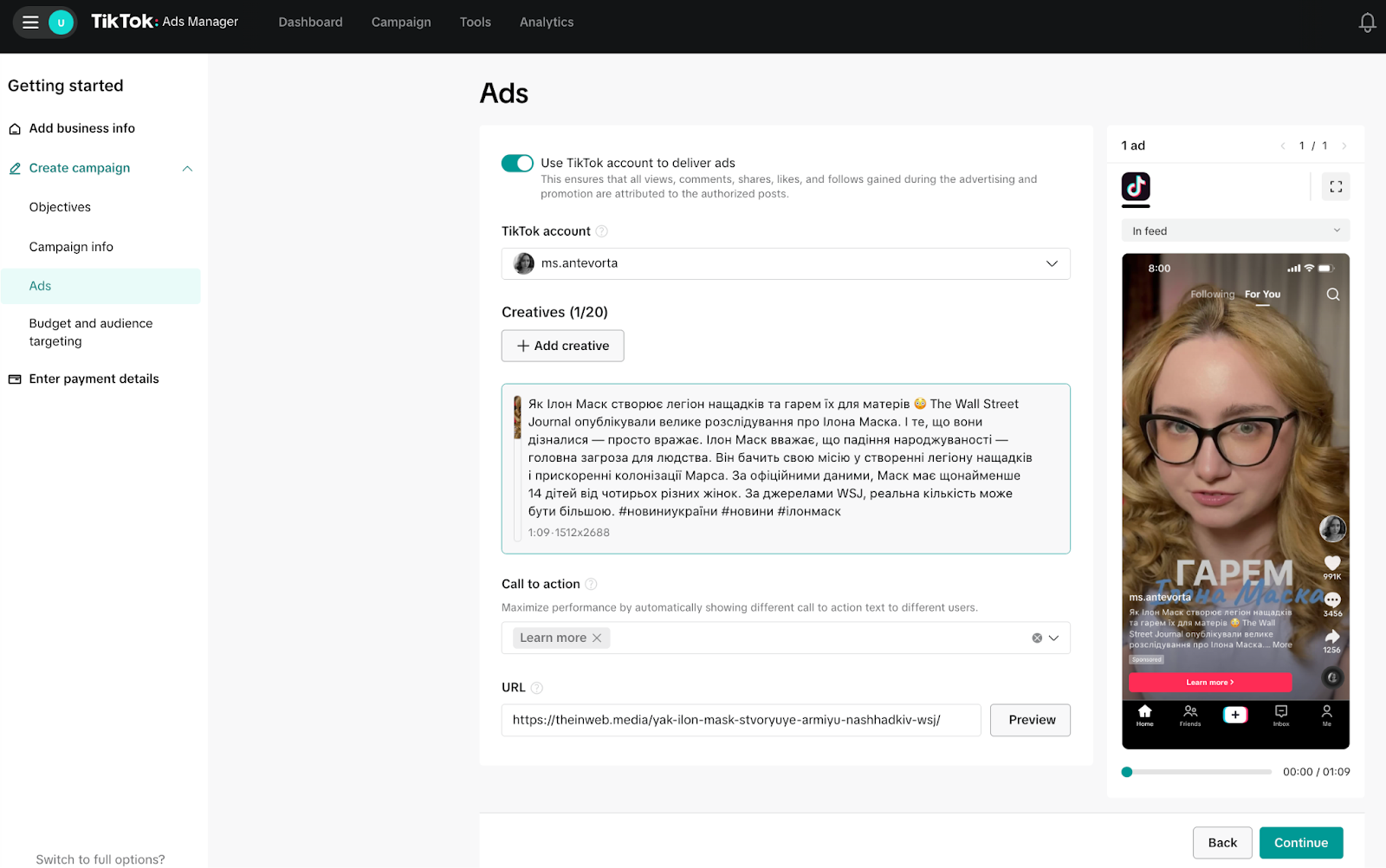Click the user avatar 'U' icon
Screen dimensions: 1386x868
point(61,23)
